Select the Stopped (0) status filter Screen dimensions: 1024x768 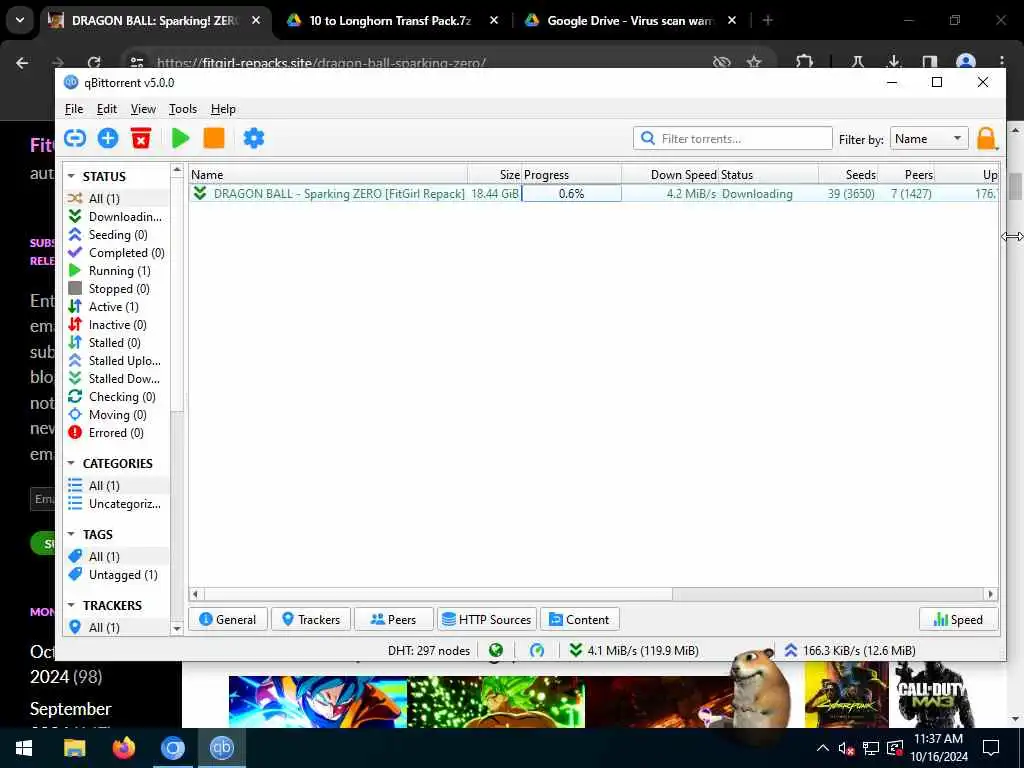tap(116, 289)
